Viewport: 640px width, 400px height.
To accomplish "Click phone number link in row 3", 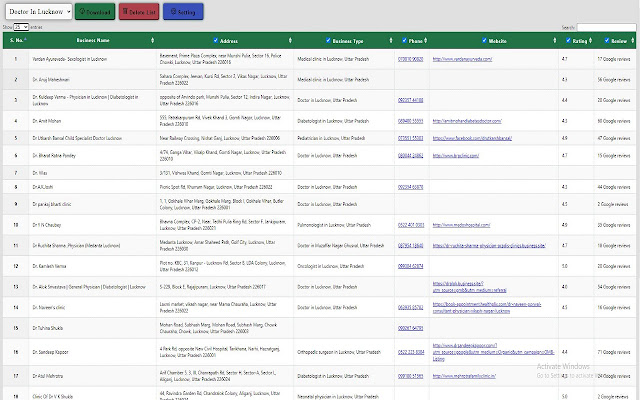I will pyautogui.click(x=410, y=100).
